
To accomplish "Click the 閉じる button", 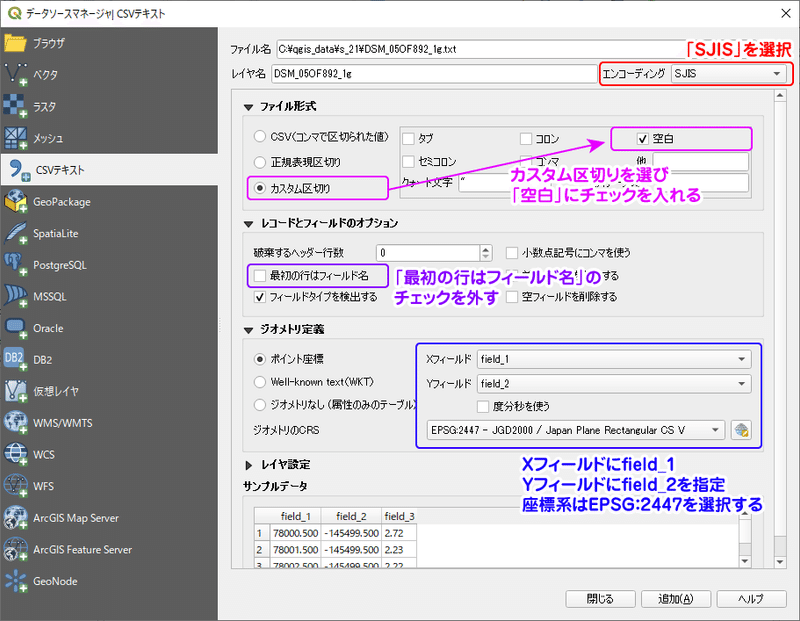I will pyautogui.click(x=601, y=599).
